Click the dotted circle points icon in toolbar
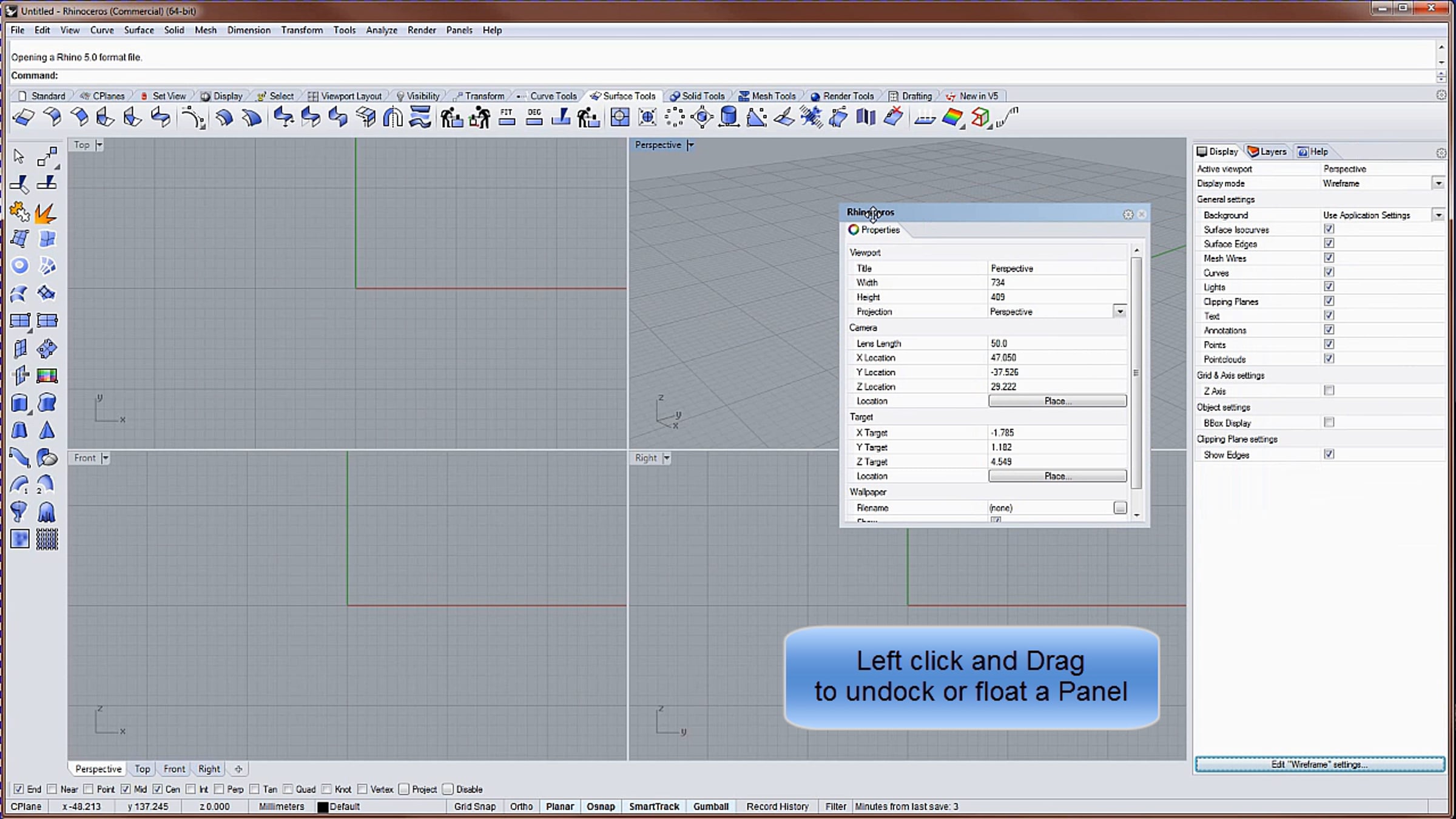 [x=674, y=117]
